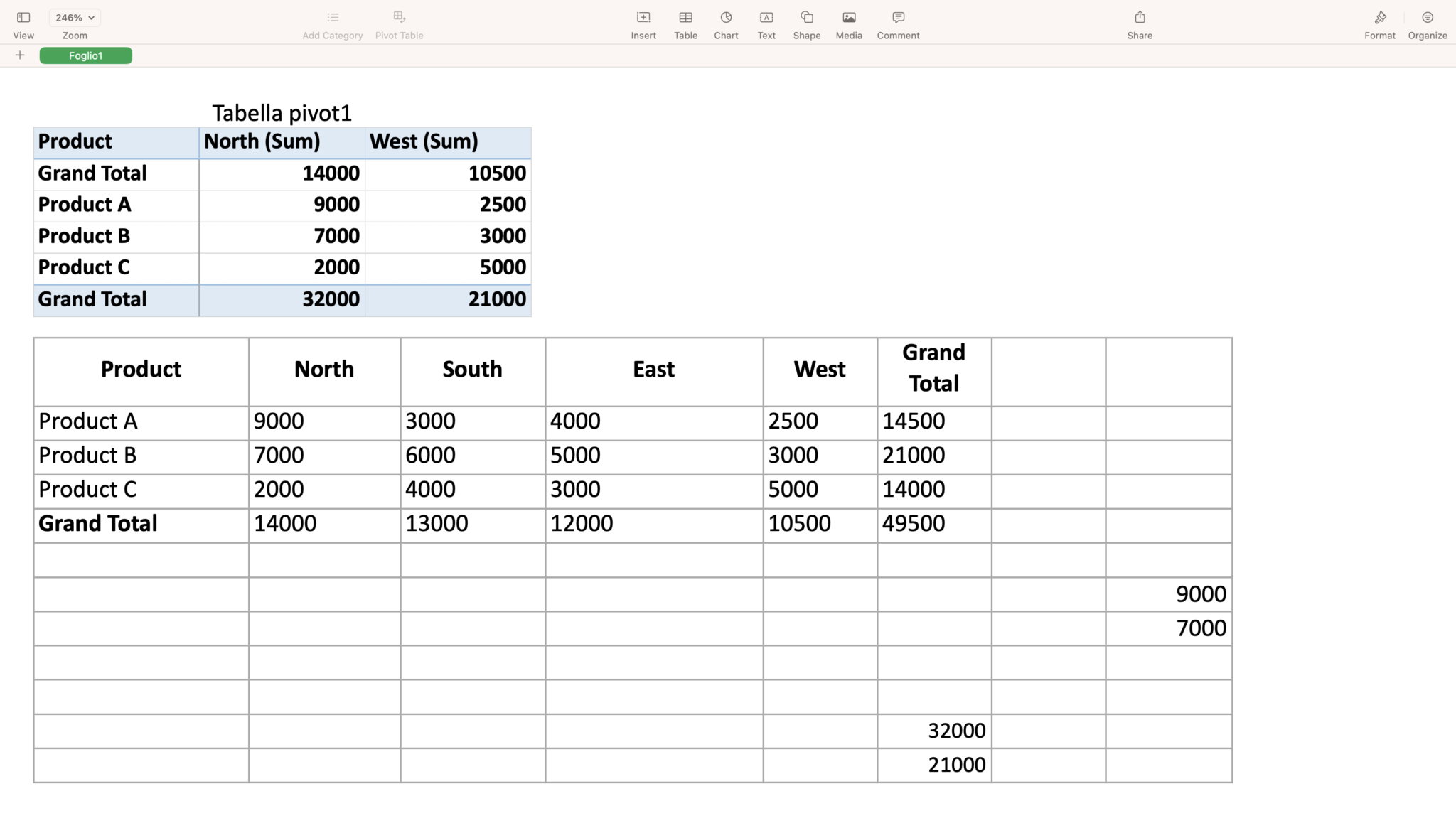The image size is (1456, 833).
Task: Open the Format inspector
Action: (1380, 21)
